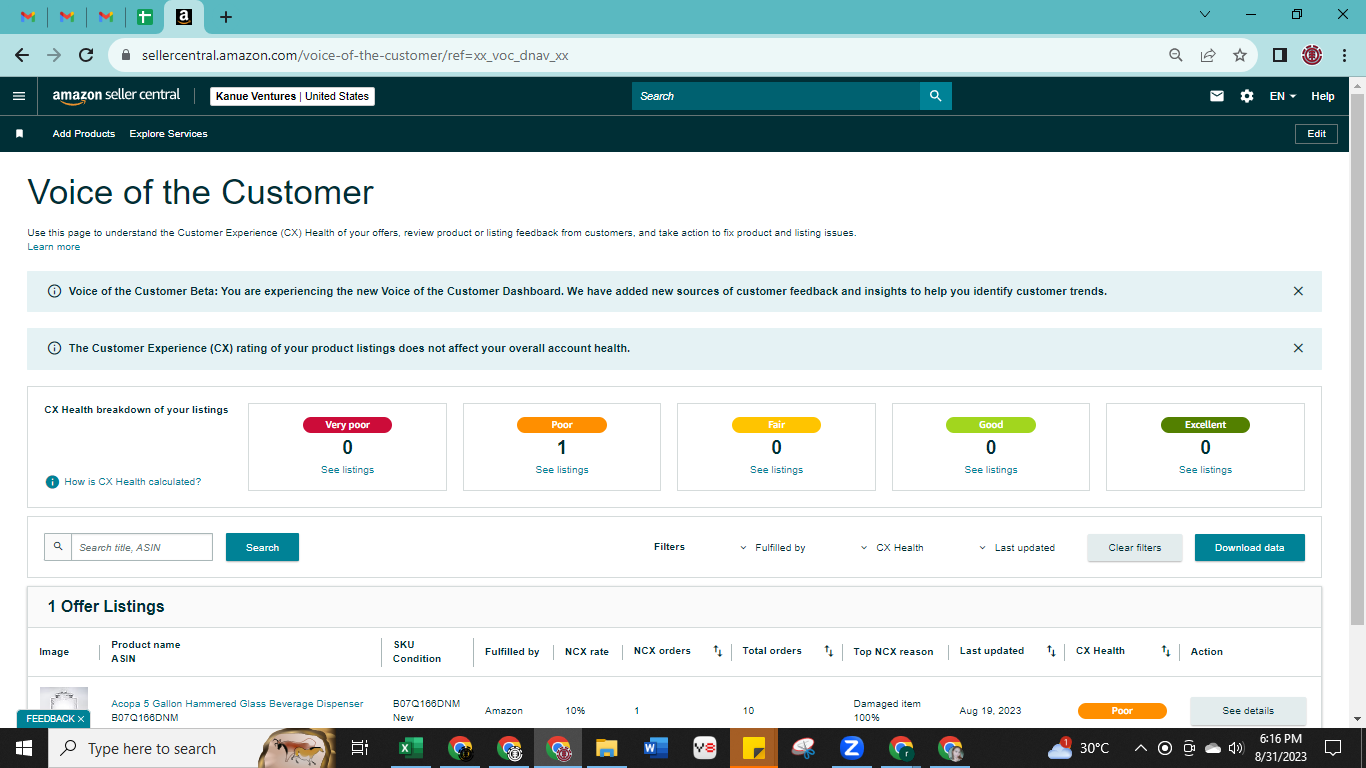Reload the current browser page

point(86,55)
